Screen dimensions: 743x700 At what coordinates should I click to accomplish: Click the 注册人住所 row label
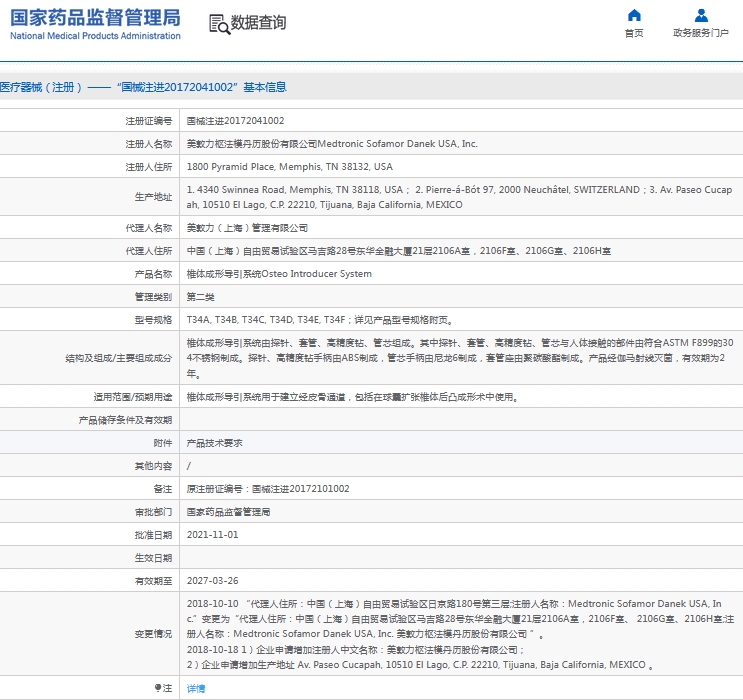click(x=148, y=167)
